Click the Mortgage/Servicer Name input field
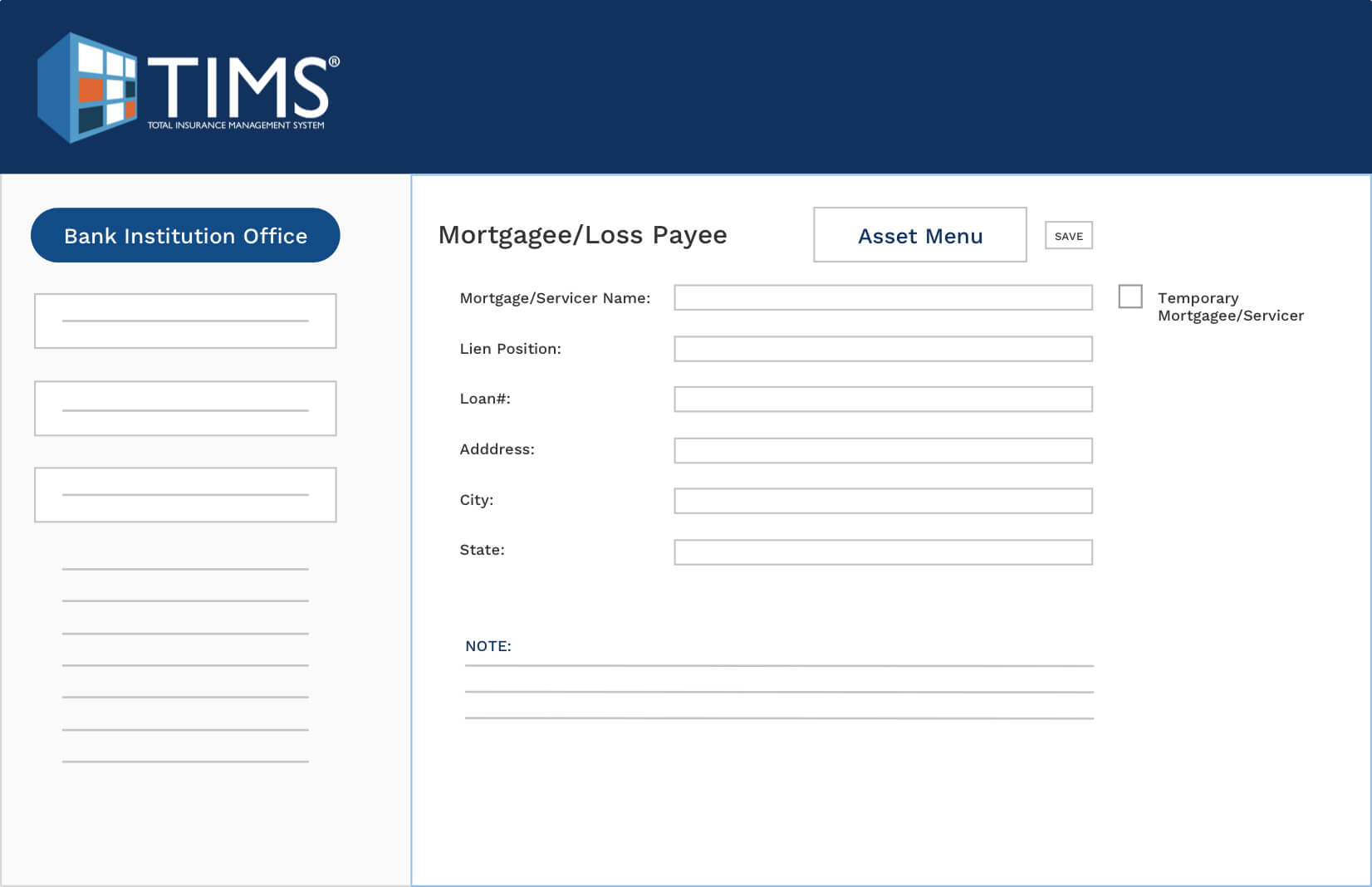 coord(883,298)
